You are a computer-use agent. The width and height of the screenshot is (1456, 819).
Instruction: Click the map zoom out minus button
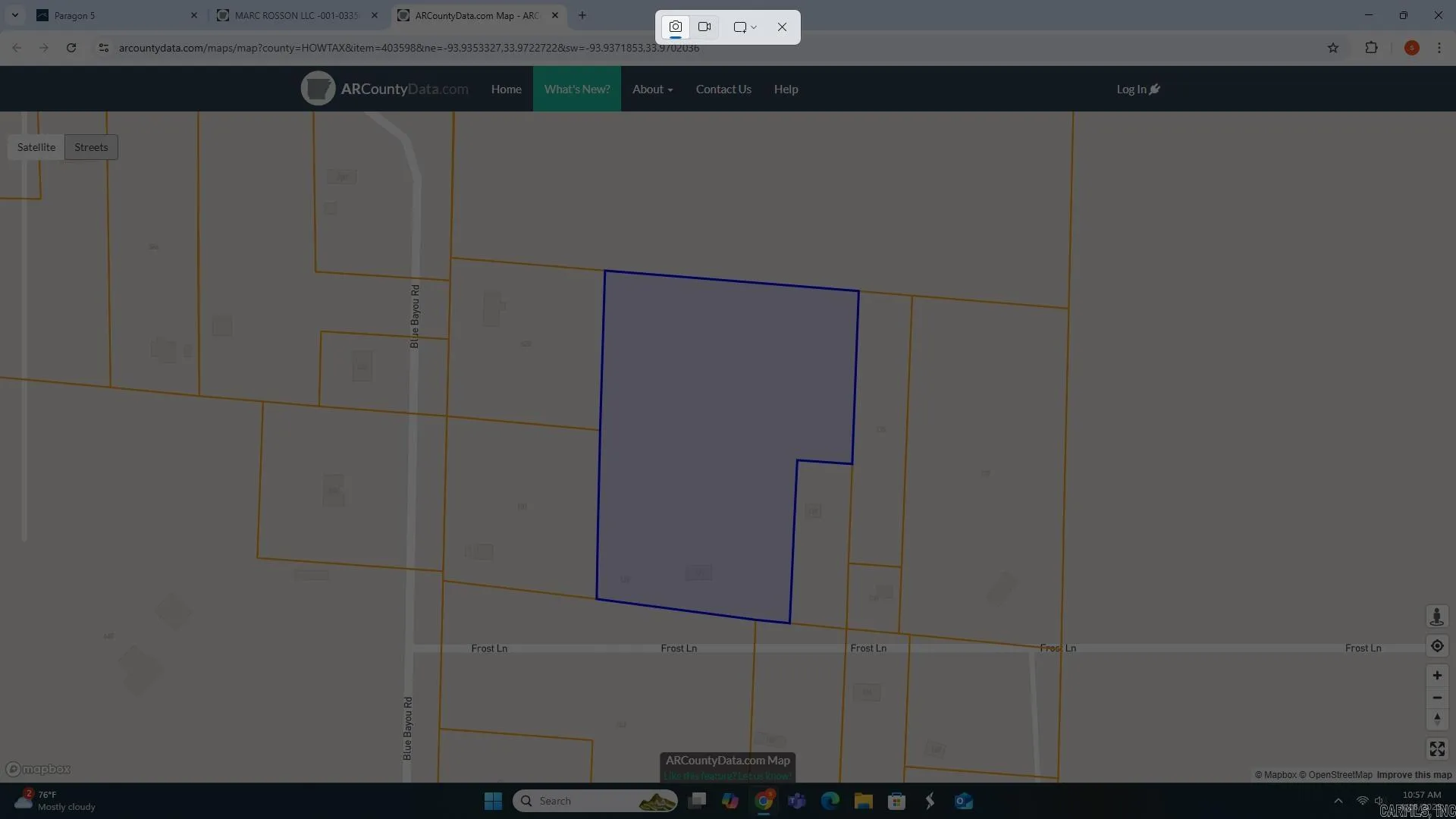[1437, 698]
